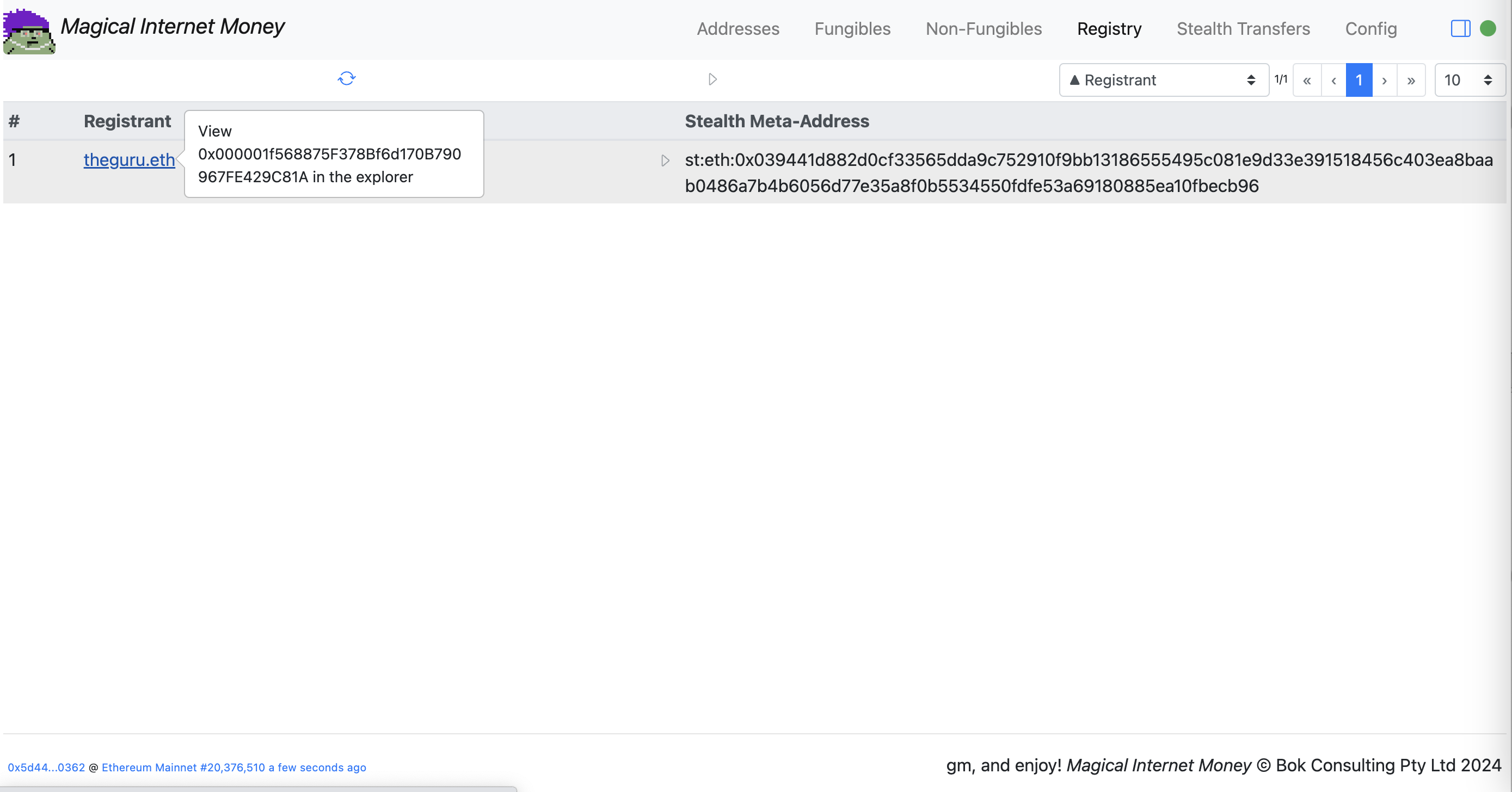Image resolution: width=1512 pixels, height=792 pixels.
Task: Jump to last page double-chevron
Action: (x=1411, y=81)
